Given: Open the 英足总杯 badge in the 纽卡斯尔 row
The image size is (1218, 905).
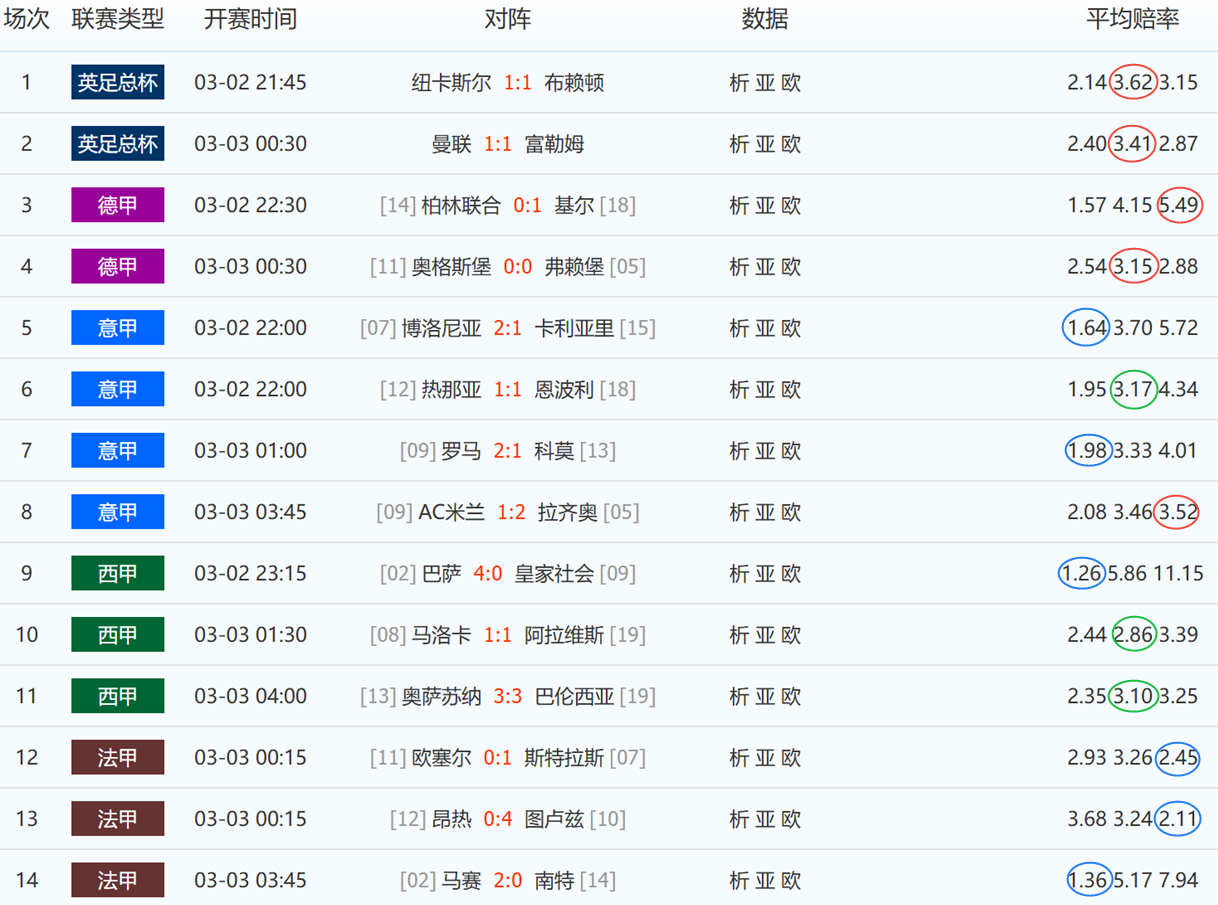Looking at the screenshot, I should point(118,82).
